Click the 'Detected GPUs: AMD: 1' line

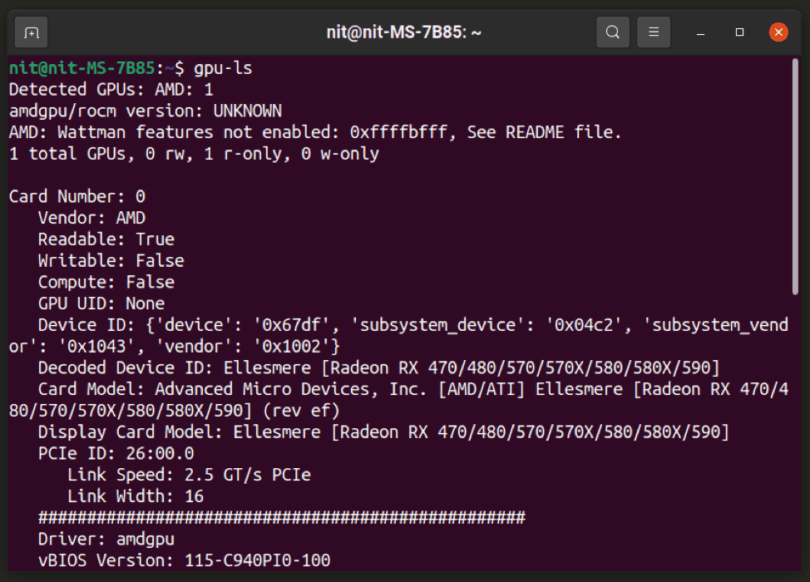(110, 89)
